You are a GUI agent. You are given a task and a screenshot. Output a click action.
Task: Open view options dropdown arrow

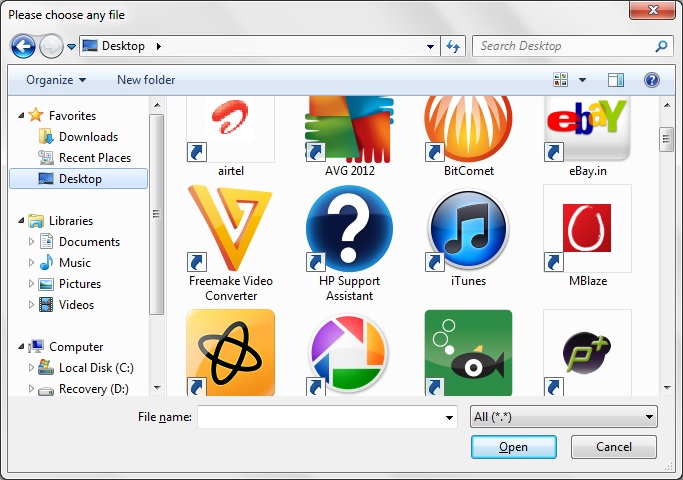pos(582,80)
